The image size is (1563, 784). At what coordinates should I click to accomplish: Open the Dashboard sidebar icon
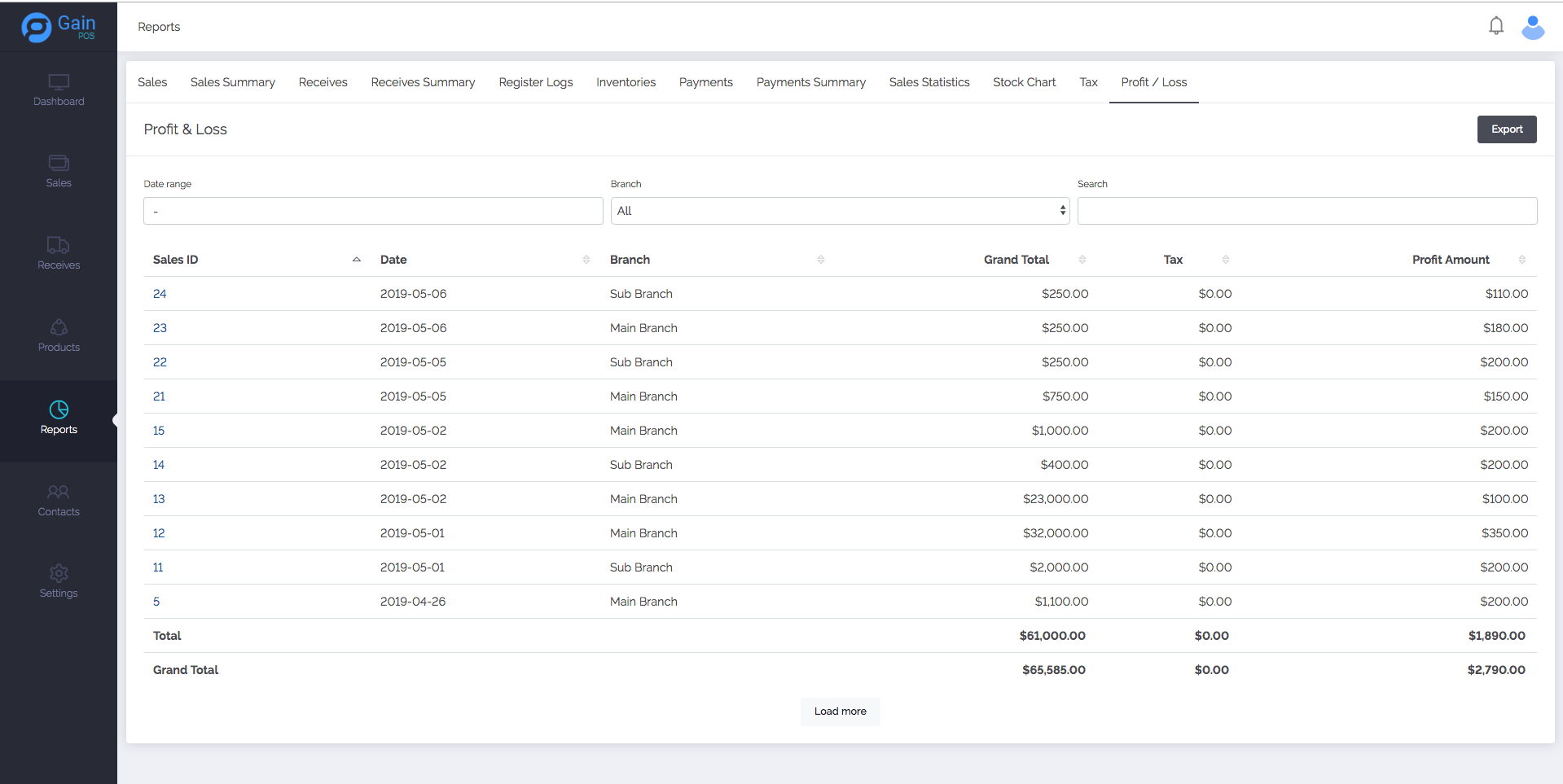pyautogui.click(x=59, y=83)
